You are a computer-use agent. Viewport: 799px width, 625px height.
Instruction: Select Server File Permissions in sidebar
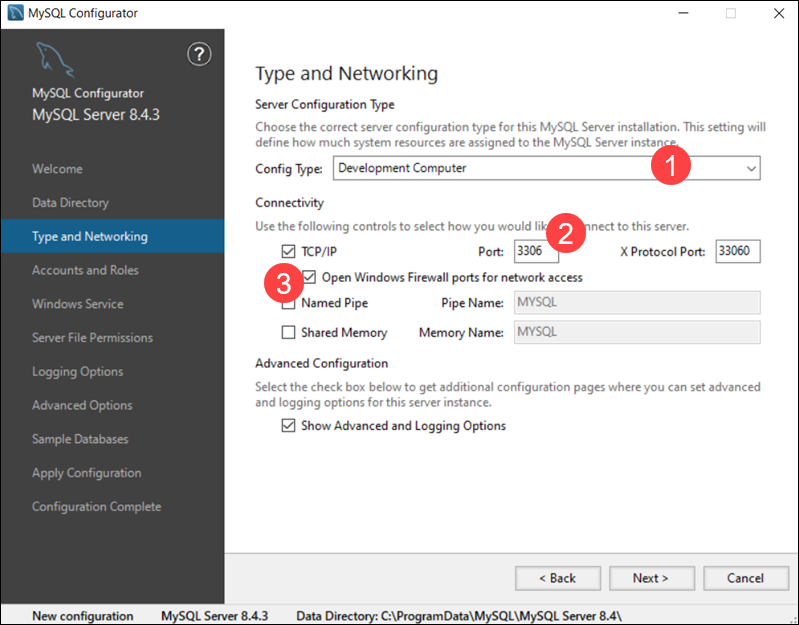click(92, 338)
